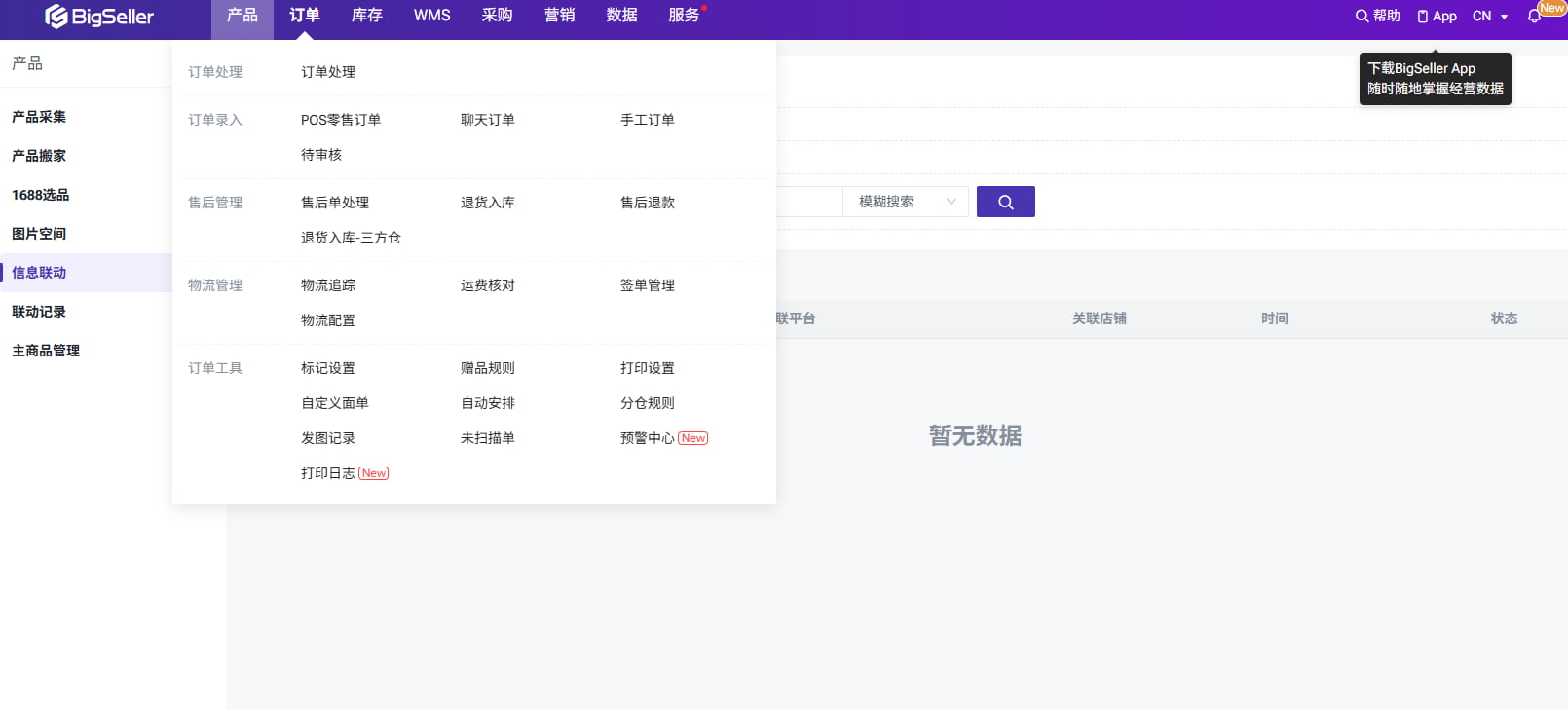The image size is (1568, 710).
Task: Open 未扫描单 entry
Action: 488,438
